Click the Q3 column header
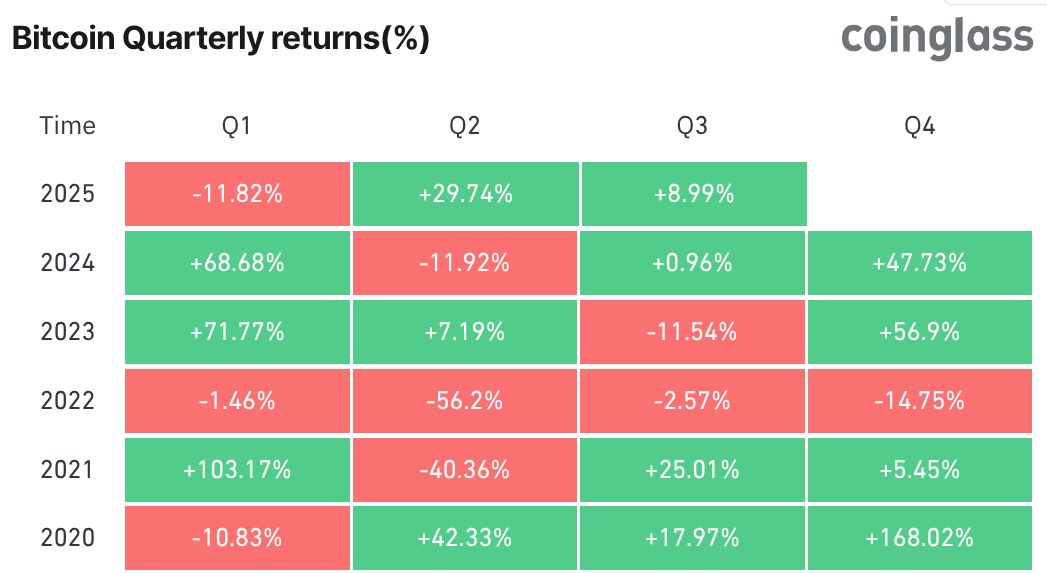1047x573 pixels. tap(693, 126)
